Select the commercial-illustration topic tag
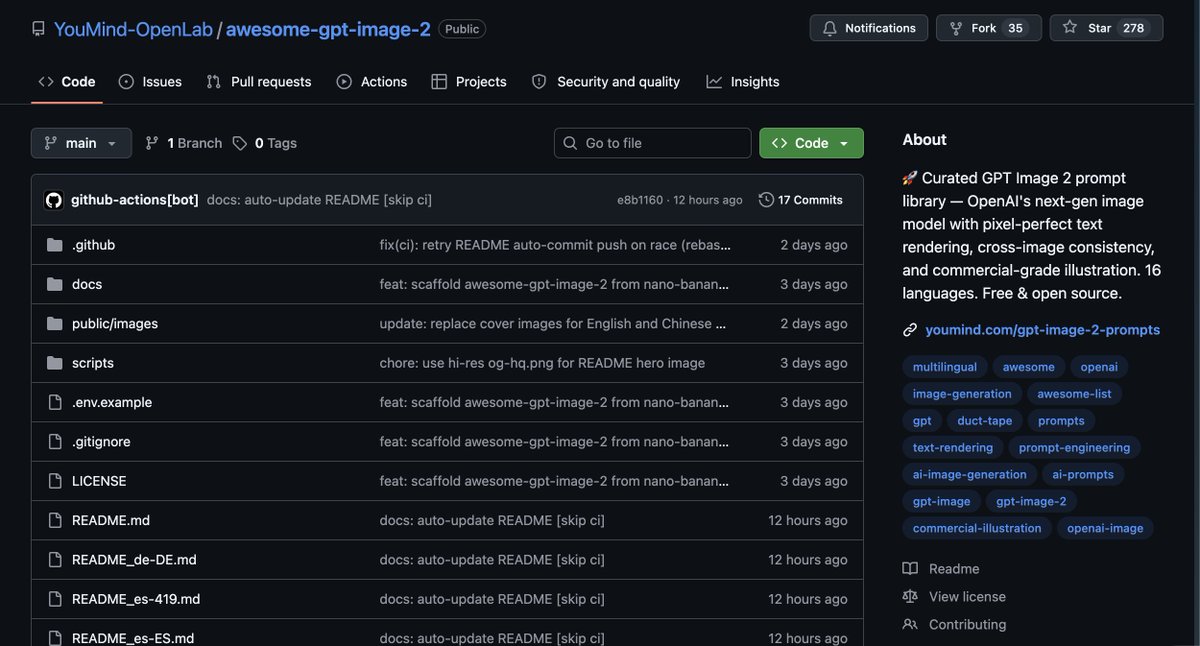The image size is (1200, 646). [977, 529]
